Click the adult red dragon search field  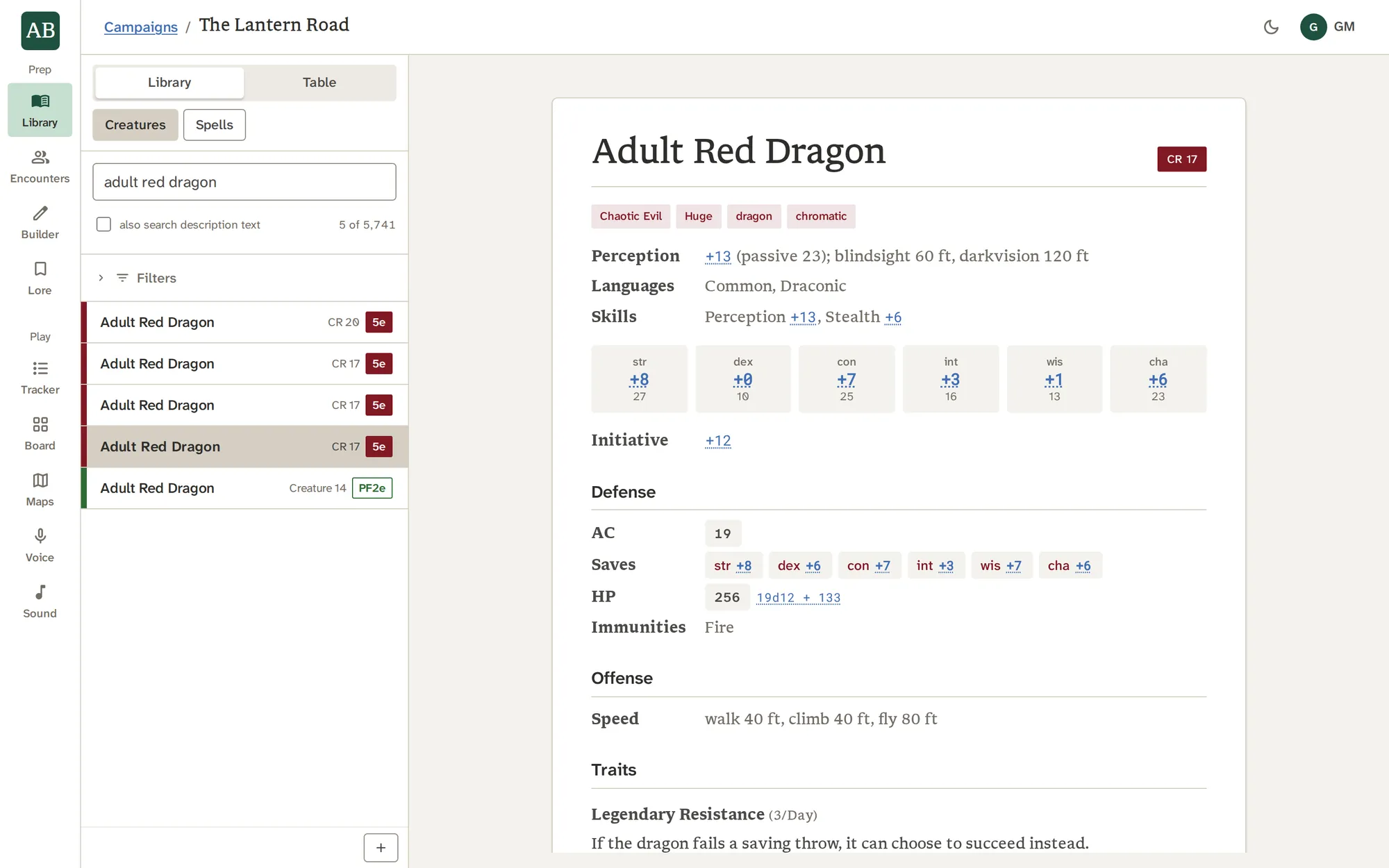point(244,182)
